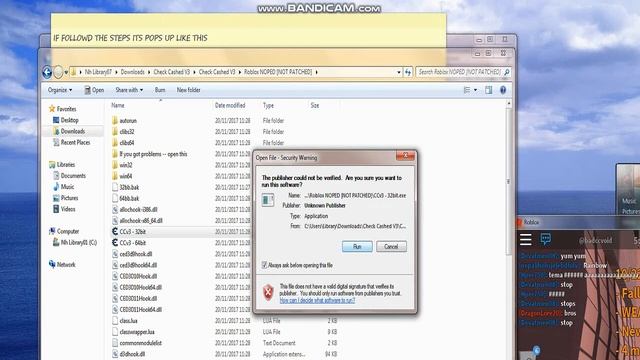Screen dimensions: 640x360
Task: Go back with Explorer back arrow
Action: click(47, 72)
